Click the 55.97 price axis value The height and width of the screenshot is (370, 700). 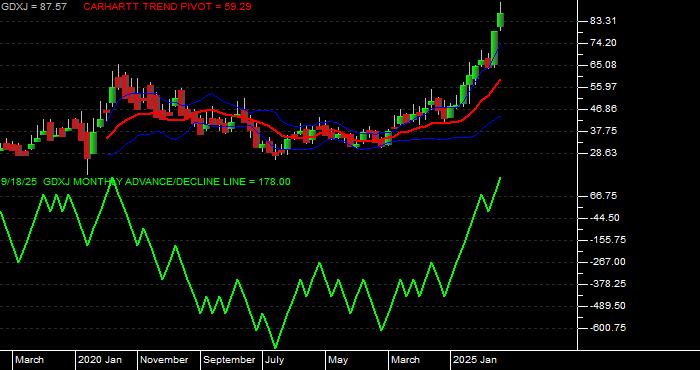(x=602, y=87)
